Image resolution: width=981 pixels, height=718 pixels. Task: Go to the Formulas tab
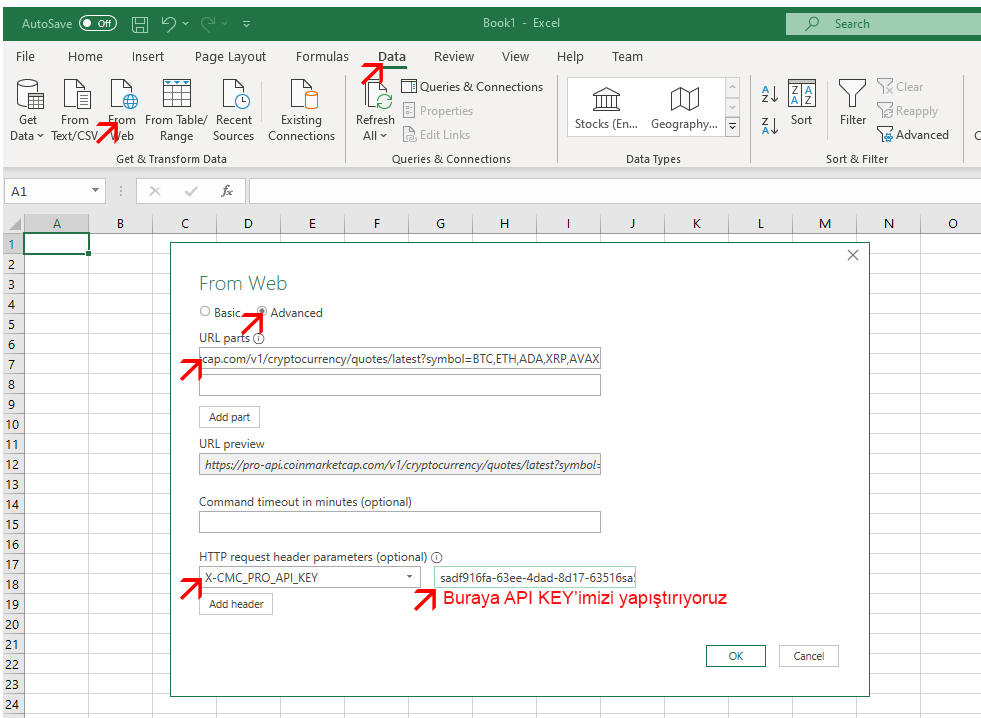pyautogui.click(x=322, y=56)
